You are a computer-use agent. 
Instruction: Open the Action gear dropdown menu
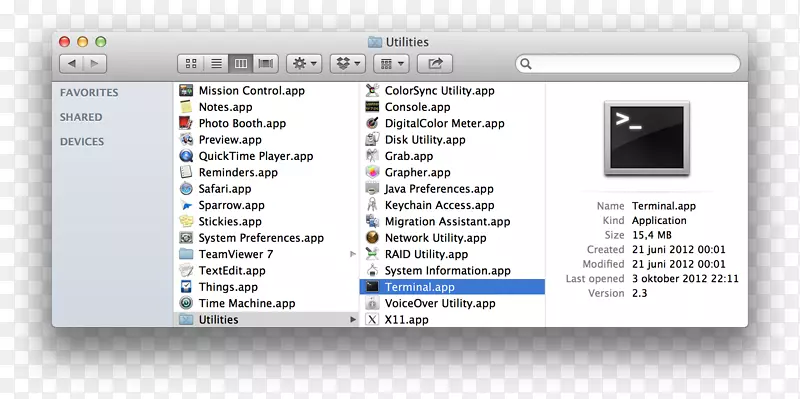(x=304, y=64)
